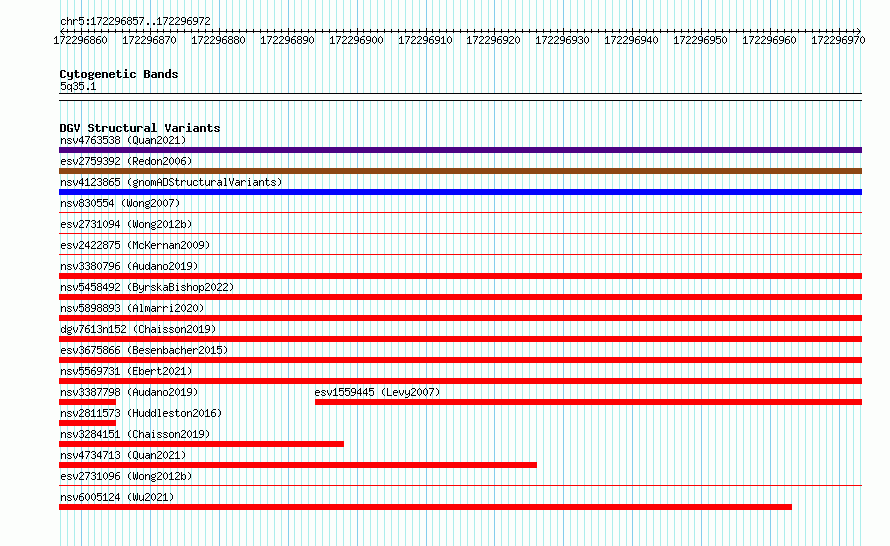The image size is (890, 546).
Task: Click the esv2759392 (Redon2006) label
Action: coord(126,161)
